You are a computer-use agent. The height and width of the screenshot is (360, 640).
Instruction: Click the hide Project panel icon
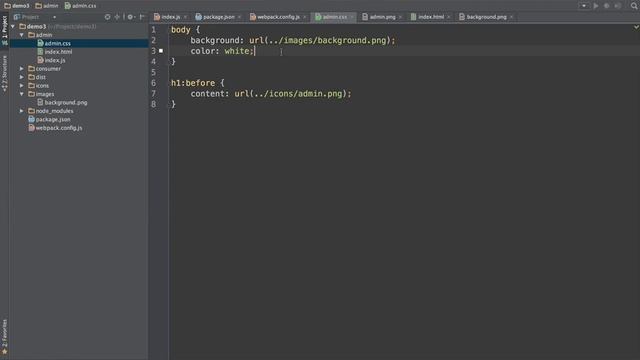click(x=142, y=17)
